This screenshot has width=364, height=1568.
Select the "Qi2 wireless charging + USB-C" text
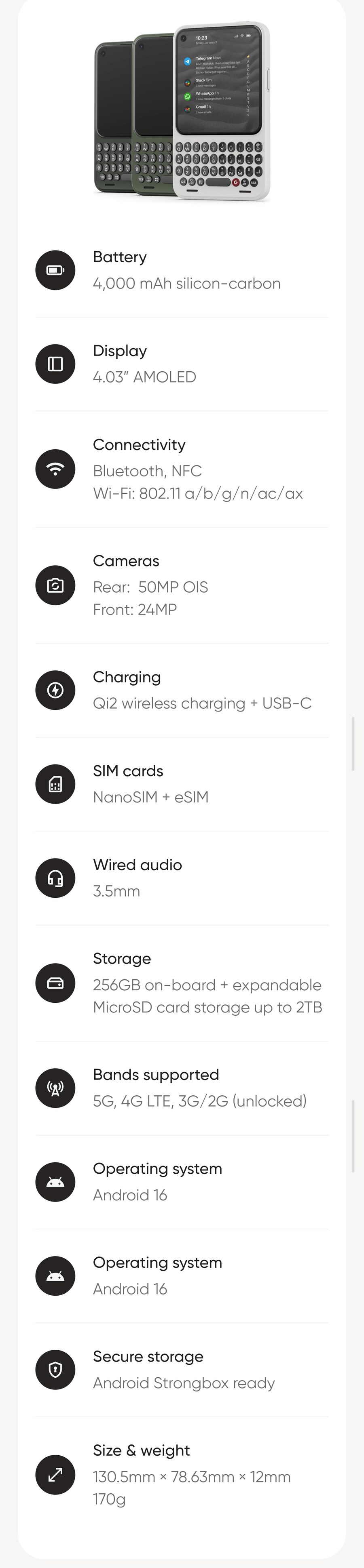coord(202,704)
